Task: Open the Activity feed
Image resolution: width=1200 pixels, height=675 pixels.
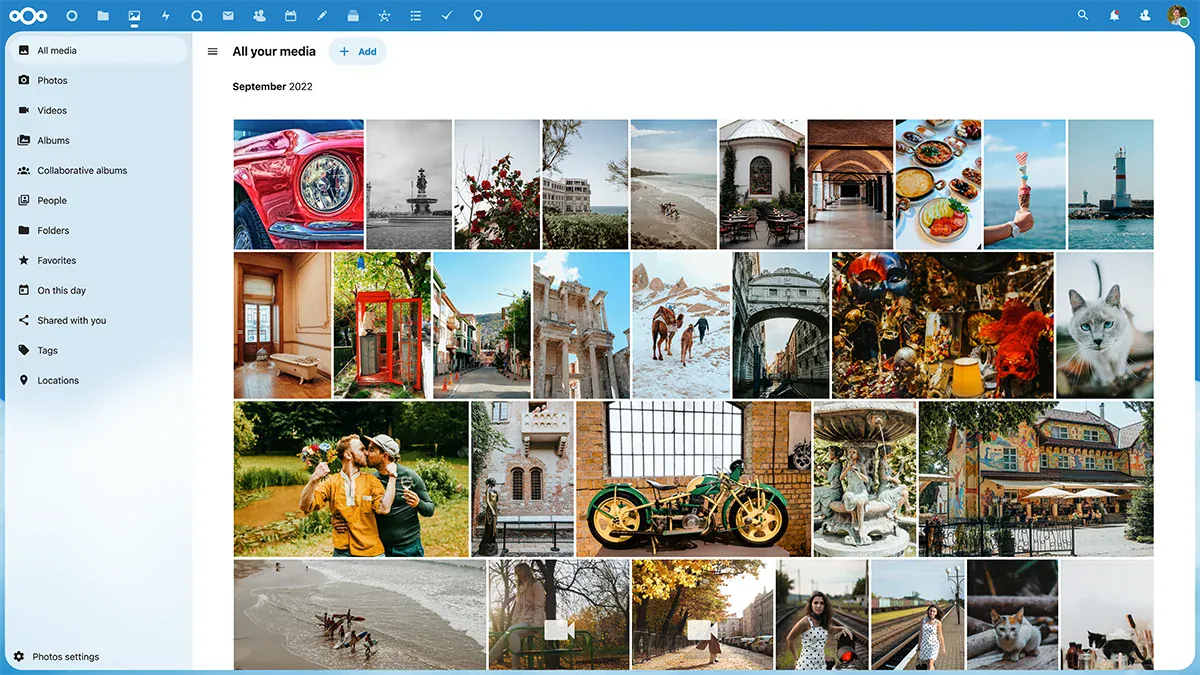Action: [x=166, y=15]
